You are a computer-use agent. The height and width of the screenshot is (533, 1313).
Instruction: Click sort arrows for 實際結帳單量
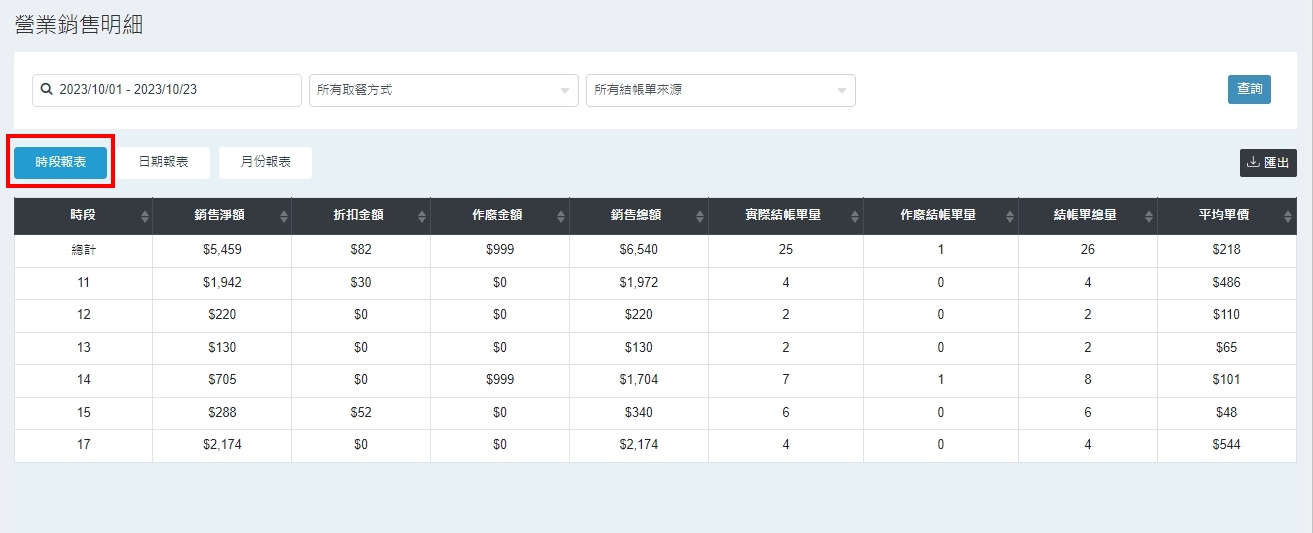point(854,216)
